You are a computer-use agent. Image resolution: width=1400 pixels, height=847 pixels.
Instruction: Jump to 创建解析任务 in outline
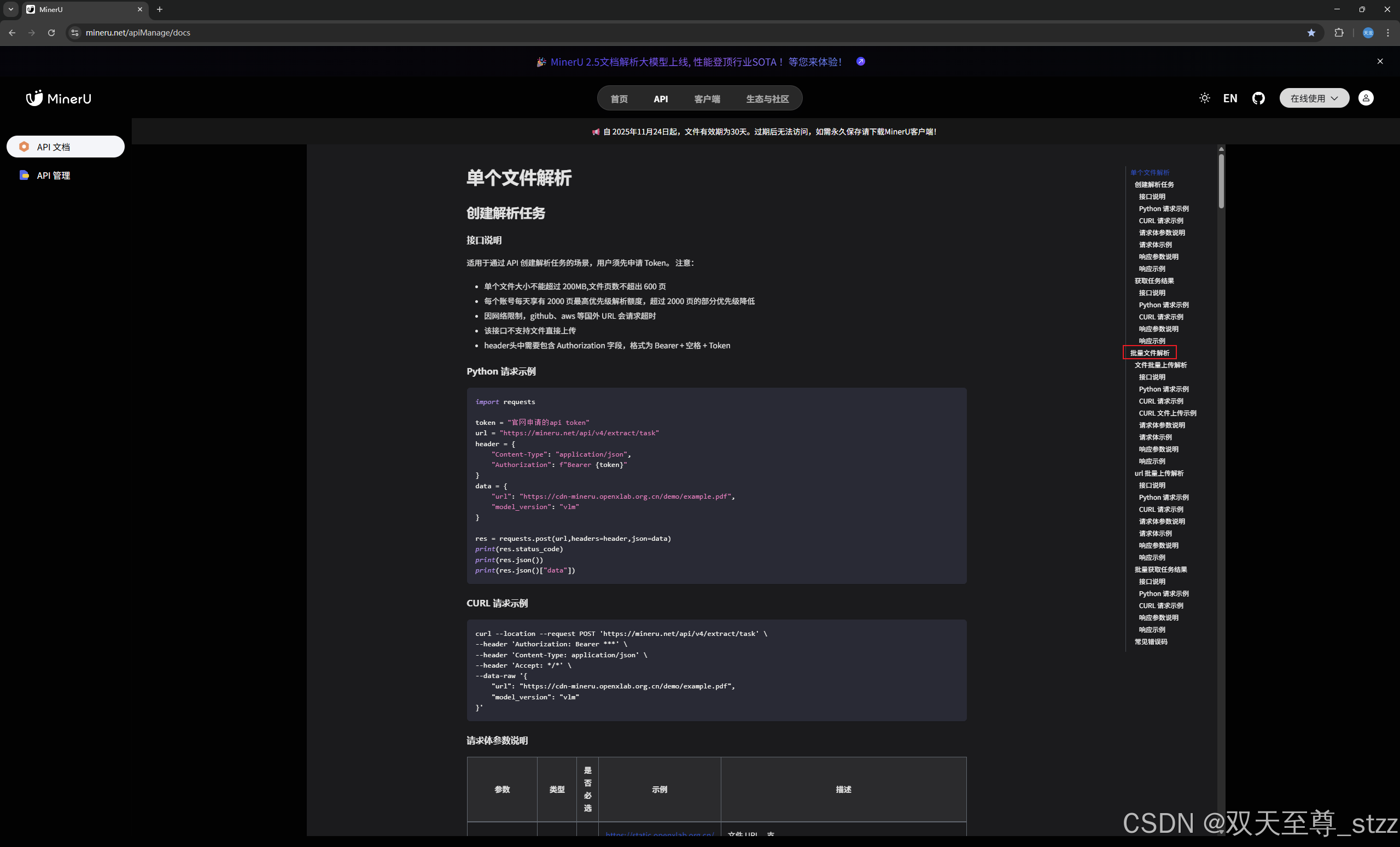pyautogui.click(x=1154, y=185)
